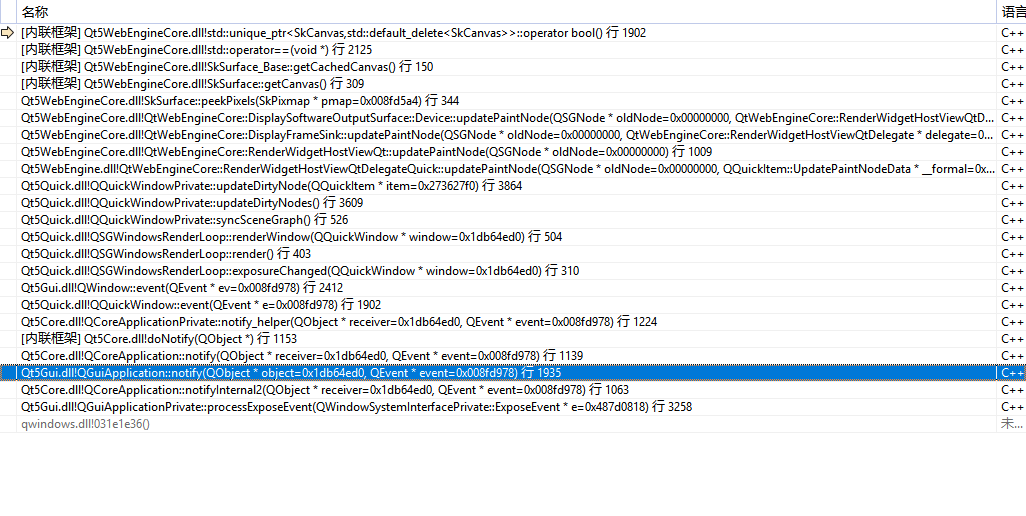1026x516 pixels.
Task: Click the yellow current-frame arrow indicator
Action: tap(8, 33)
